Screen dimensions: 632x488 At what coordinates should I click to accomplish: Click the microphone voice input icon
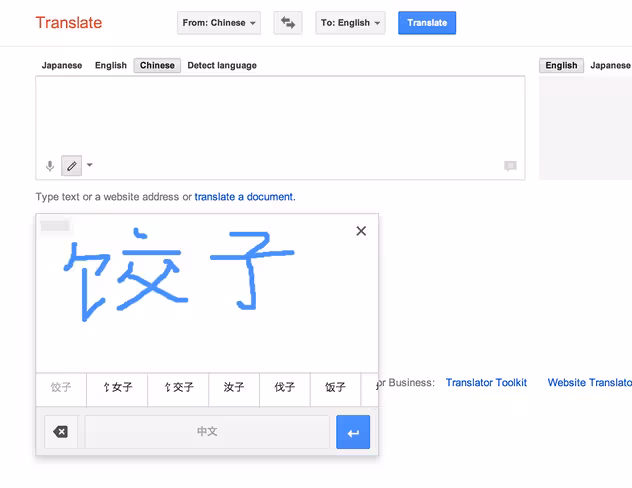click(50, 166)
